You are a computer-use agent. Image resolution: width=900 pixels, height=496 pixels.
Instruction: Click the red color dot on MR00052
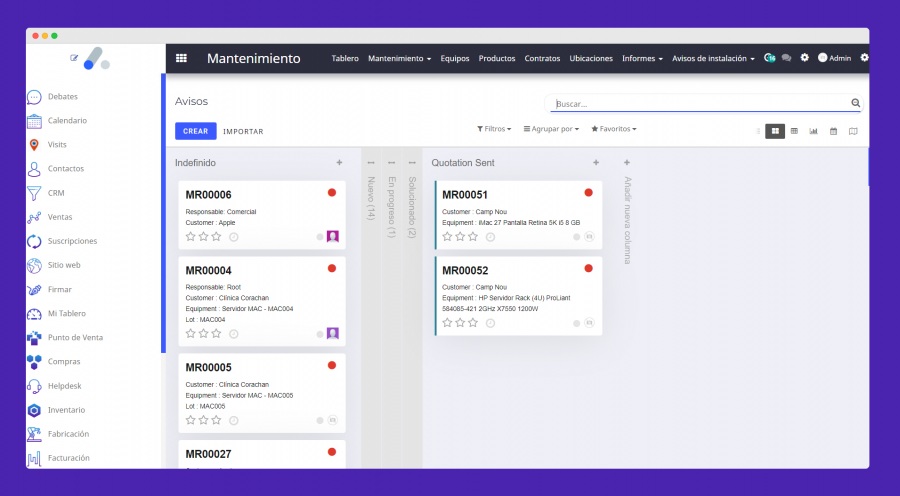coord(588,268)
